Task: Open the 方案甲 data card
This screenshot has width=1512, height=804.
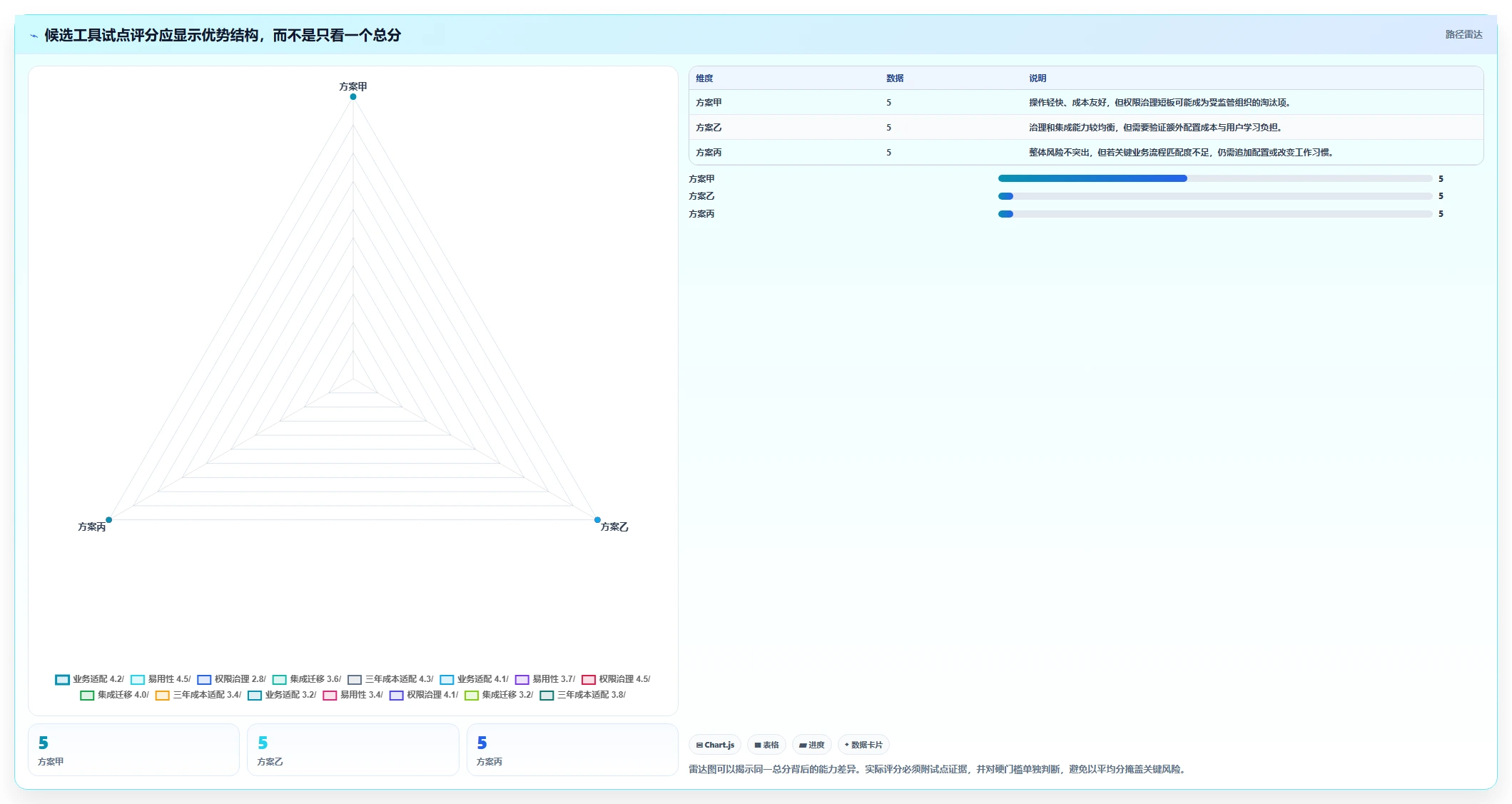Action: (x=133, y=750)
